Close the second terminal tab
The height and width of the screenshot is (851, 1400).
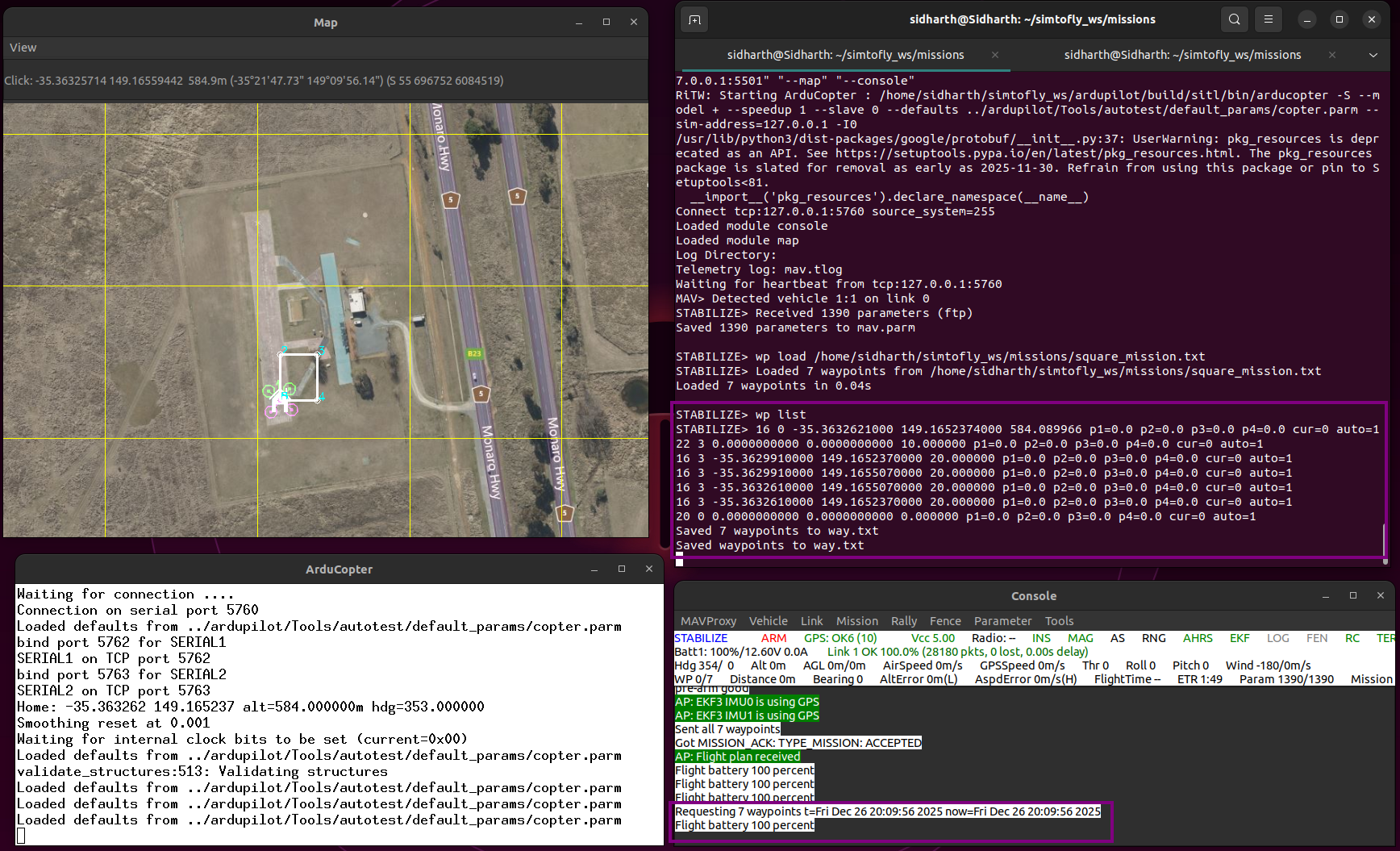[x=1332, y=55]
